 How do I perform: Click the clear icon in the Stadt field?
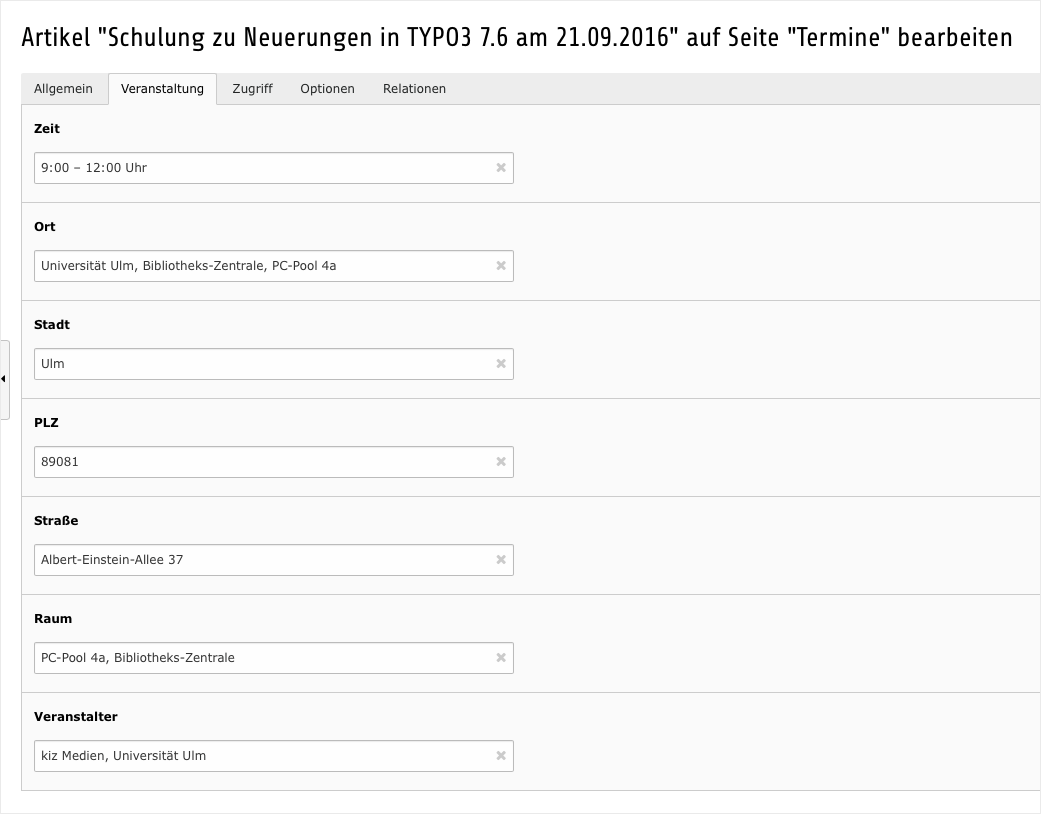[501, 364]
